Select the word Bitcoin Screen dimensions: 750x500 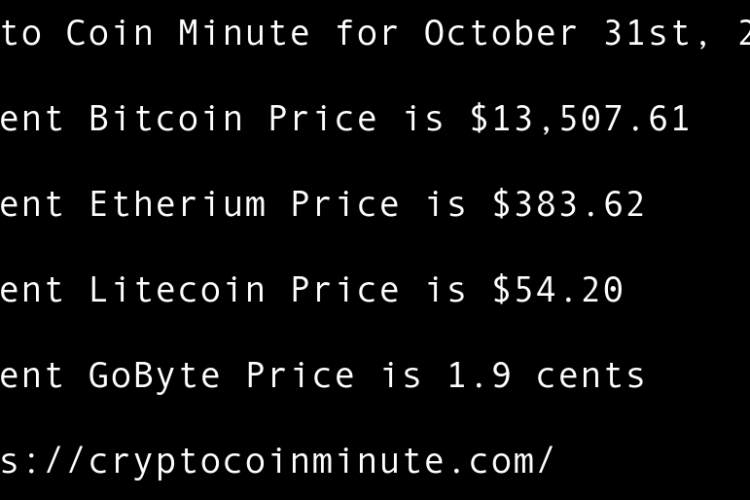point(166,119)
